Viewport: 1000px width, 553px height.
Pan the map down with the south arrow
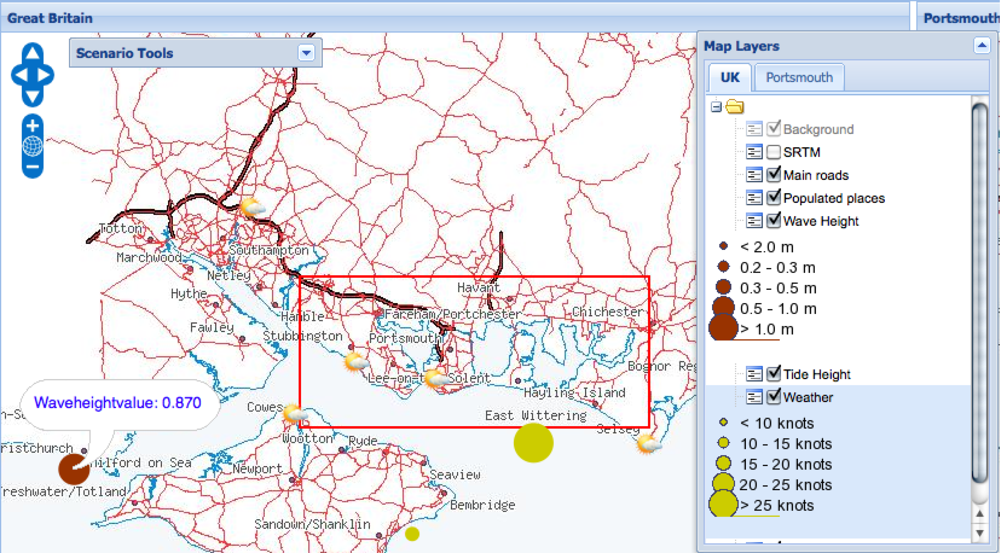(x=33, y=95)
